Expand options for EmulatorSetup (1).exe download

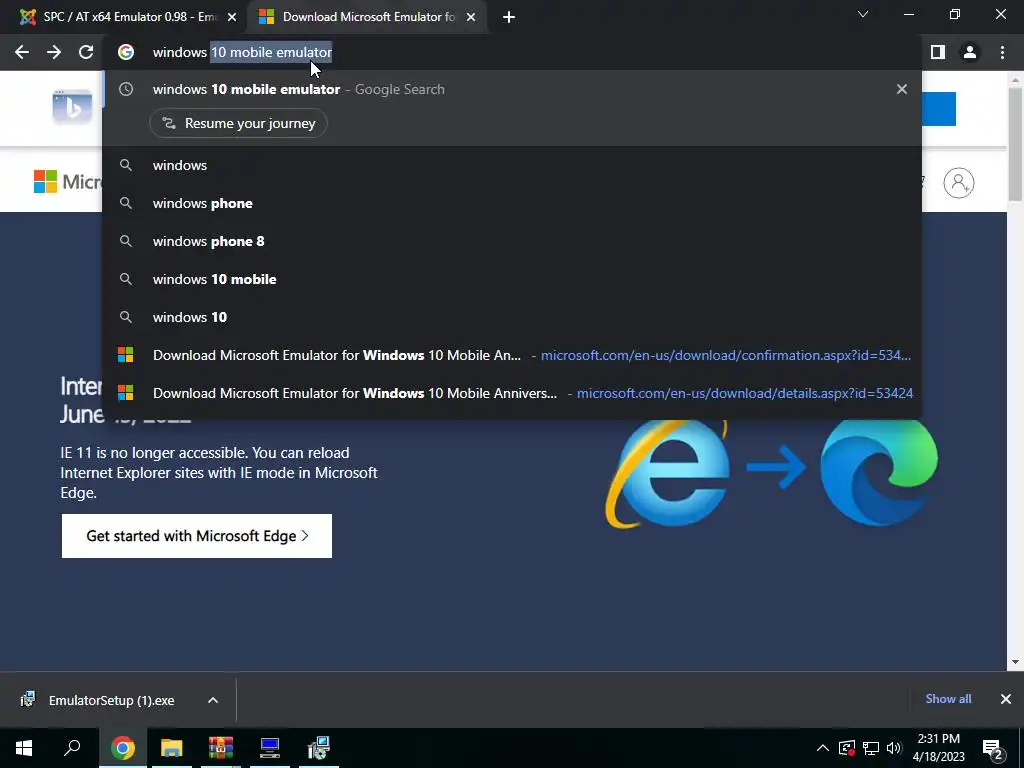(213, 700)
